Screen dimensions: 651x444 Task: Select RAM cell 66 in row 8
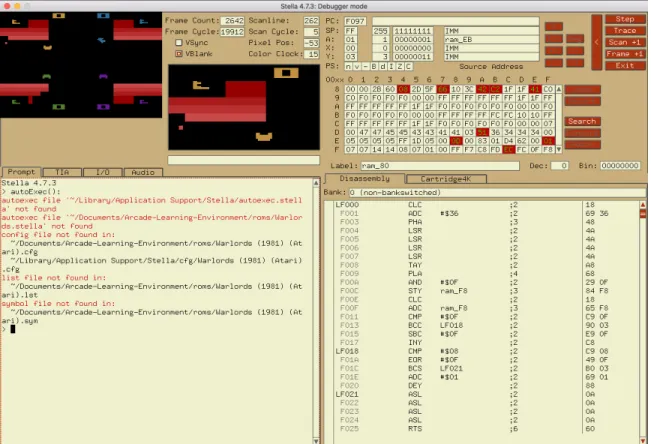(443, 89)
